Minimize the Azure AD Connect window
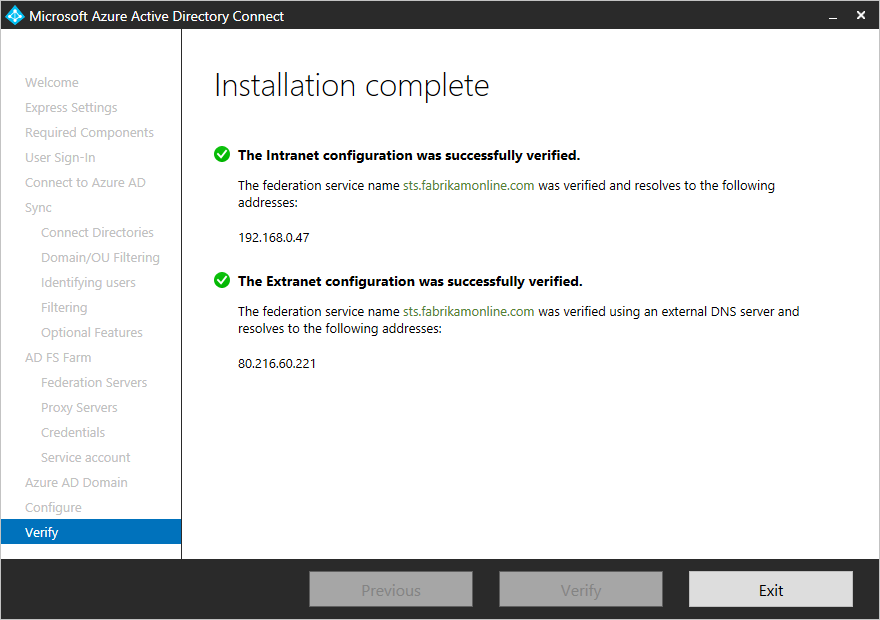Viewport: 880px width, 620px height. pos(833,16)
